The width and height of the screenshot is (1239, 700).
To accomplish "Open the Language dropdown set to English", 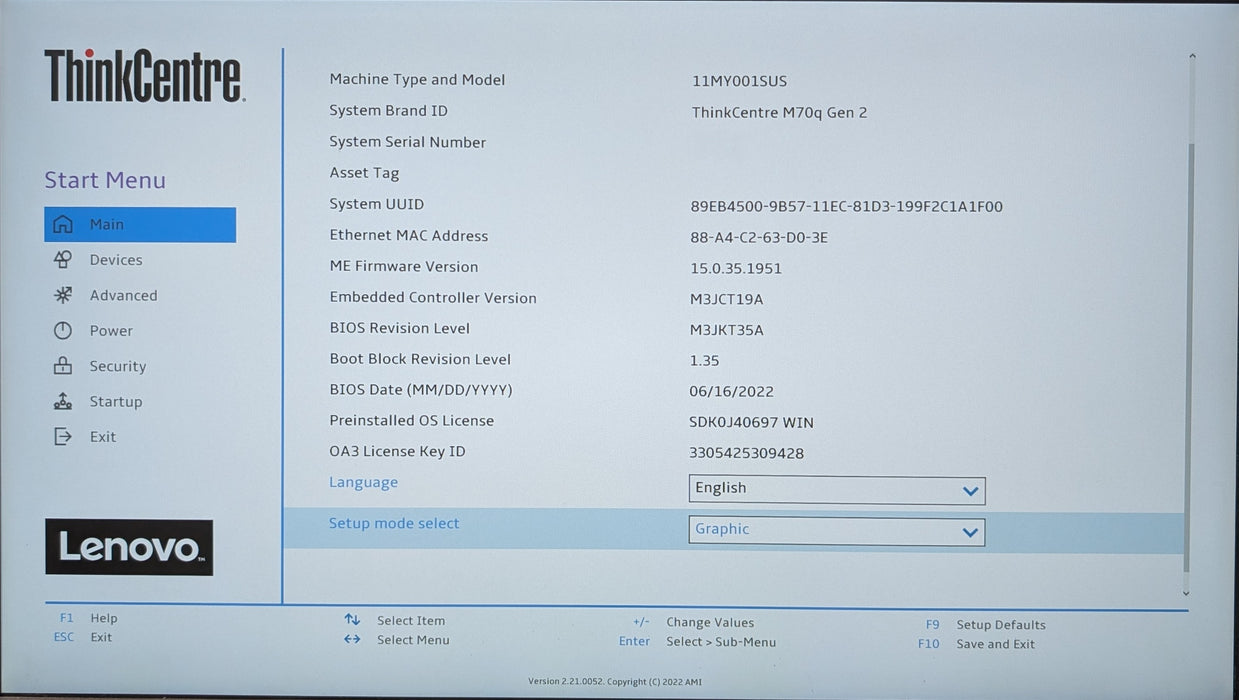I will [837, 489].
